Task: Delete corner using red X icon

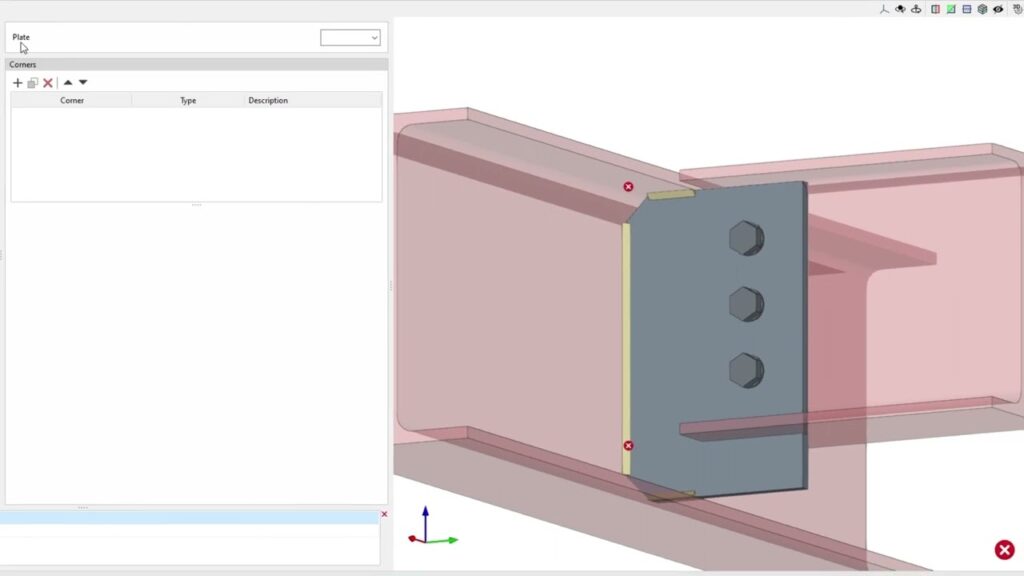Action: click(x=47, y=83)
